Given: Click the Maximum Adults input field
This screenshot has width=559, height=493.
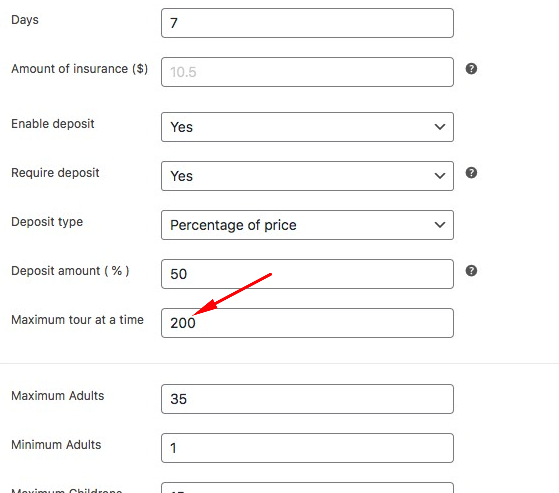Looking at the screenshot, I should coord(307,399).
